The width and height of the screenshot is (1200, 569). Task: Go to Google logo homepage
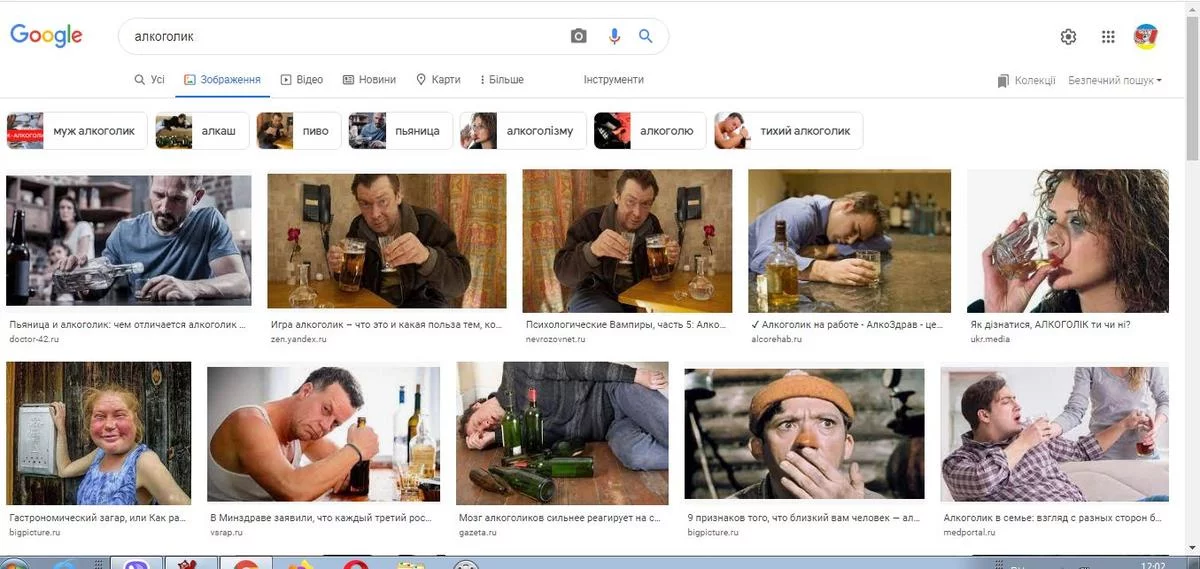tap(46, 36)
